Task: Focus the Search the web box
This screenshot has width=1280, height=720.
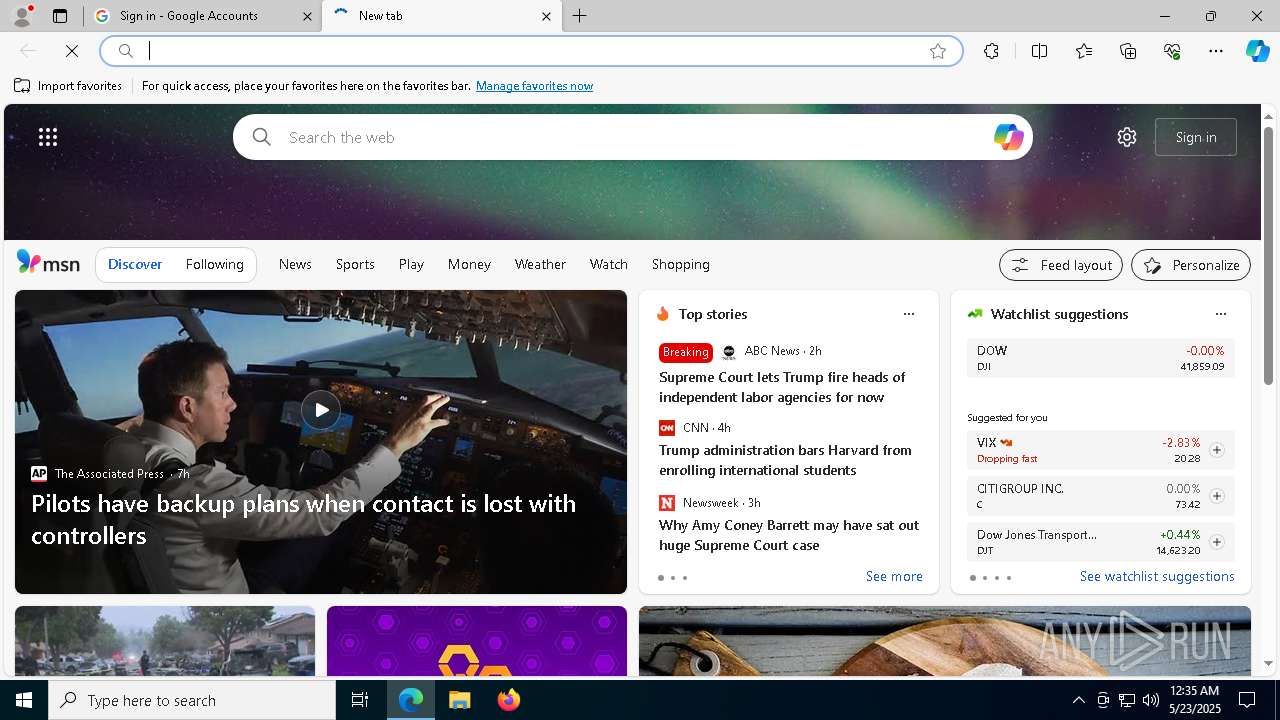Action: [x=632, y=137]
